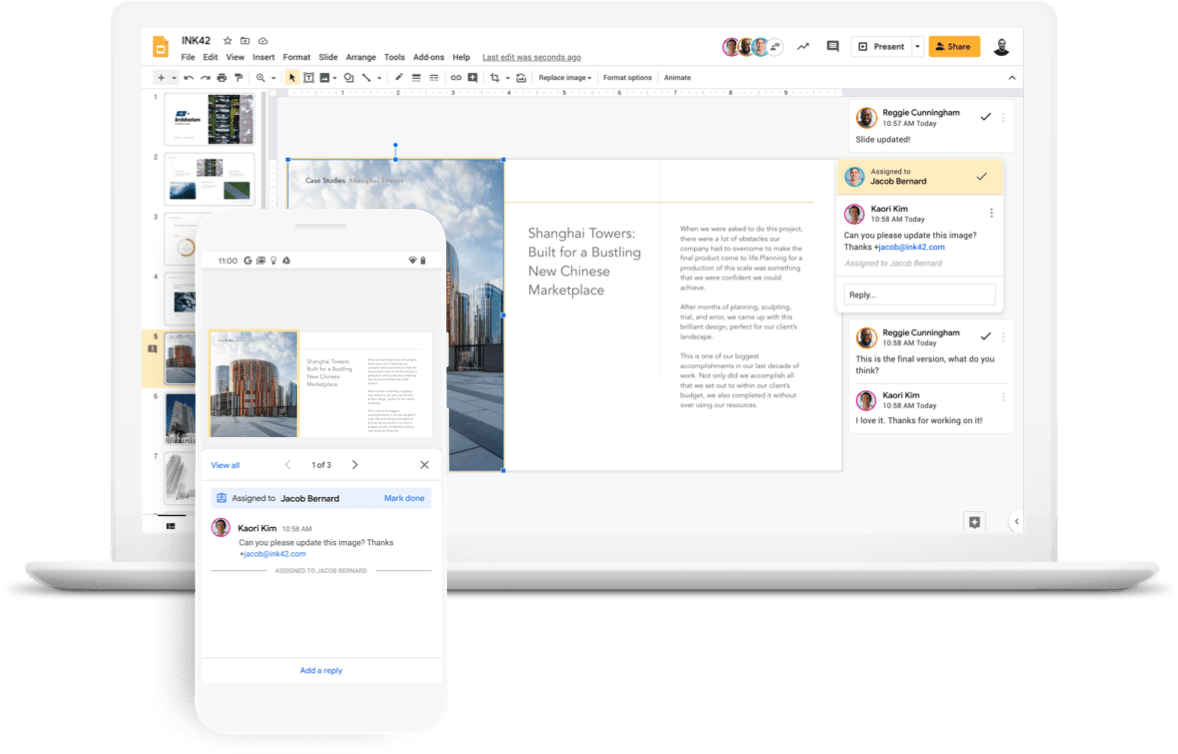Expand the insert image dropdown arrow

(x=335, y=77)
